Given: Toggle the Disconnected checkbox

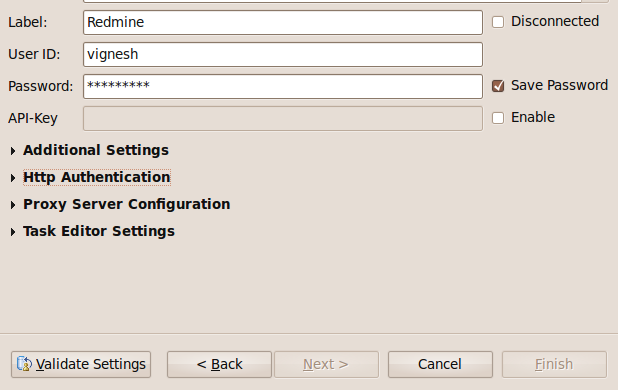Looking at the screenshot, I should click(x=498, y=22).
